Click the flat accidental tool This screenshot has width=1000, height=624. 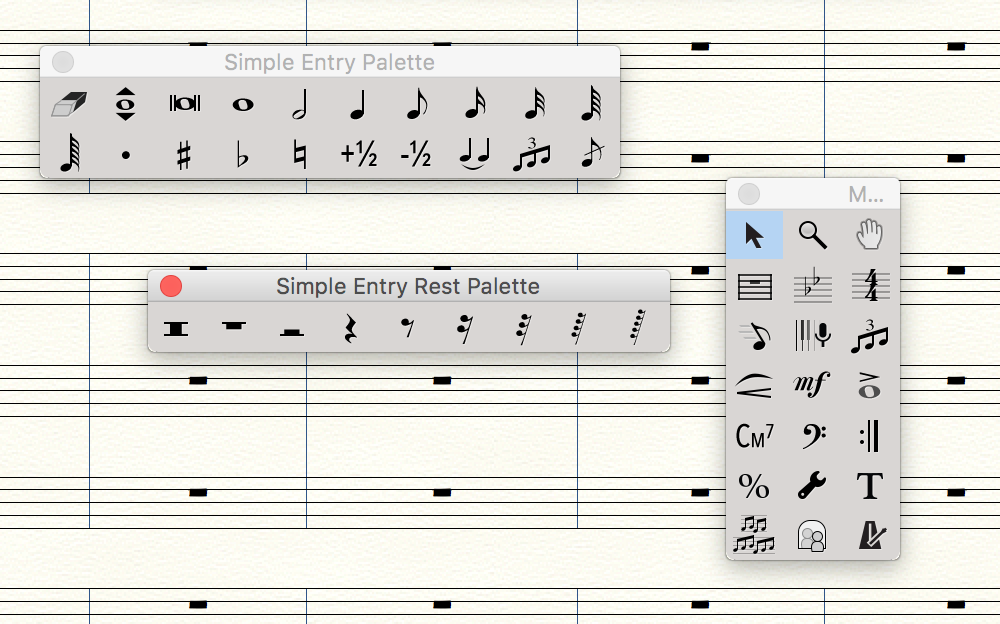(x=242, y=156)
